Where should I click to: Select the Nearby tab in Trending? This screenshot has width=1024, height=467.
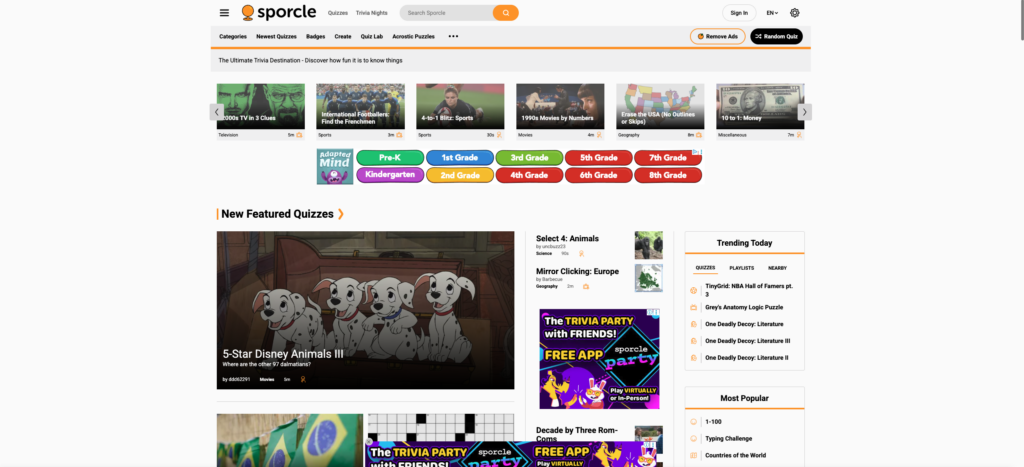tap(777, 268)
